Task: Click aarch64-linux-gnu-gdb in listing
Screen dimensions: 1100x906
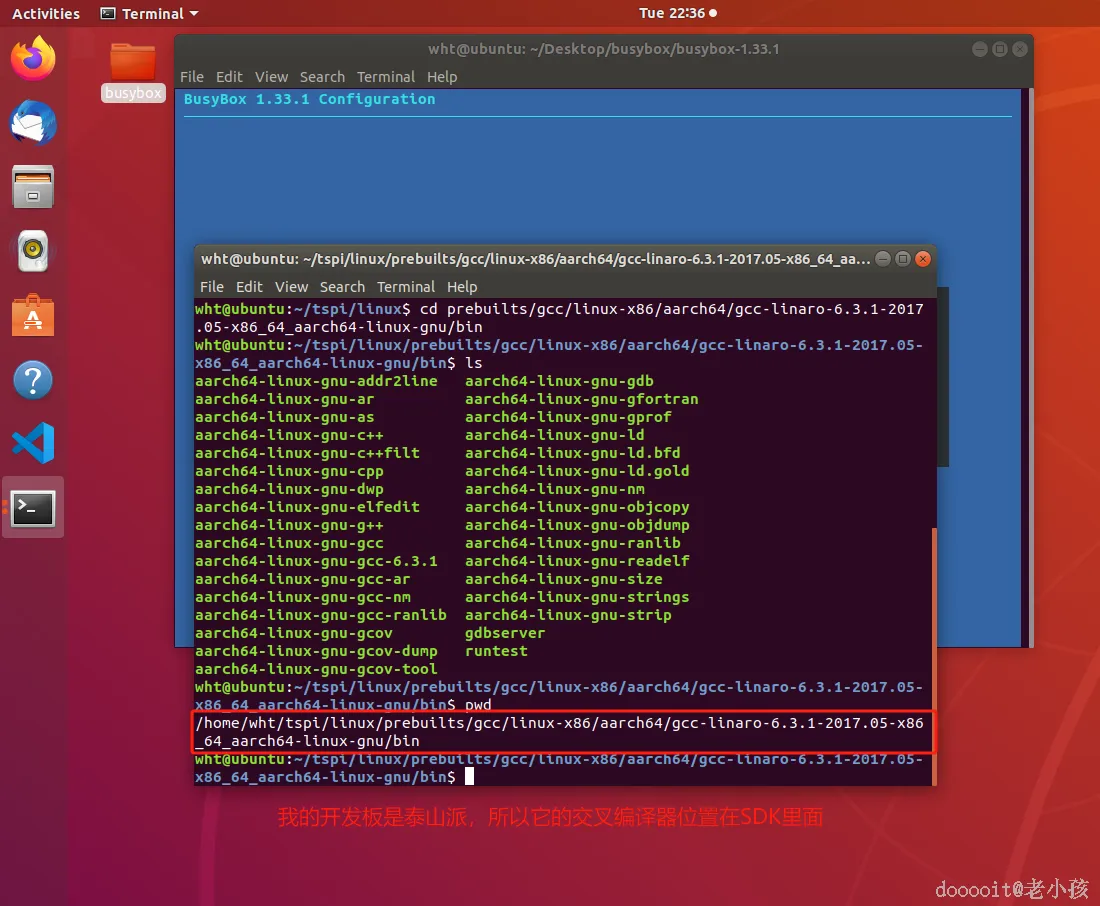Action: coord(559,381)
